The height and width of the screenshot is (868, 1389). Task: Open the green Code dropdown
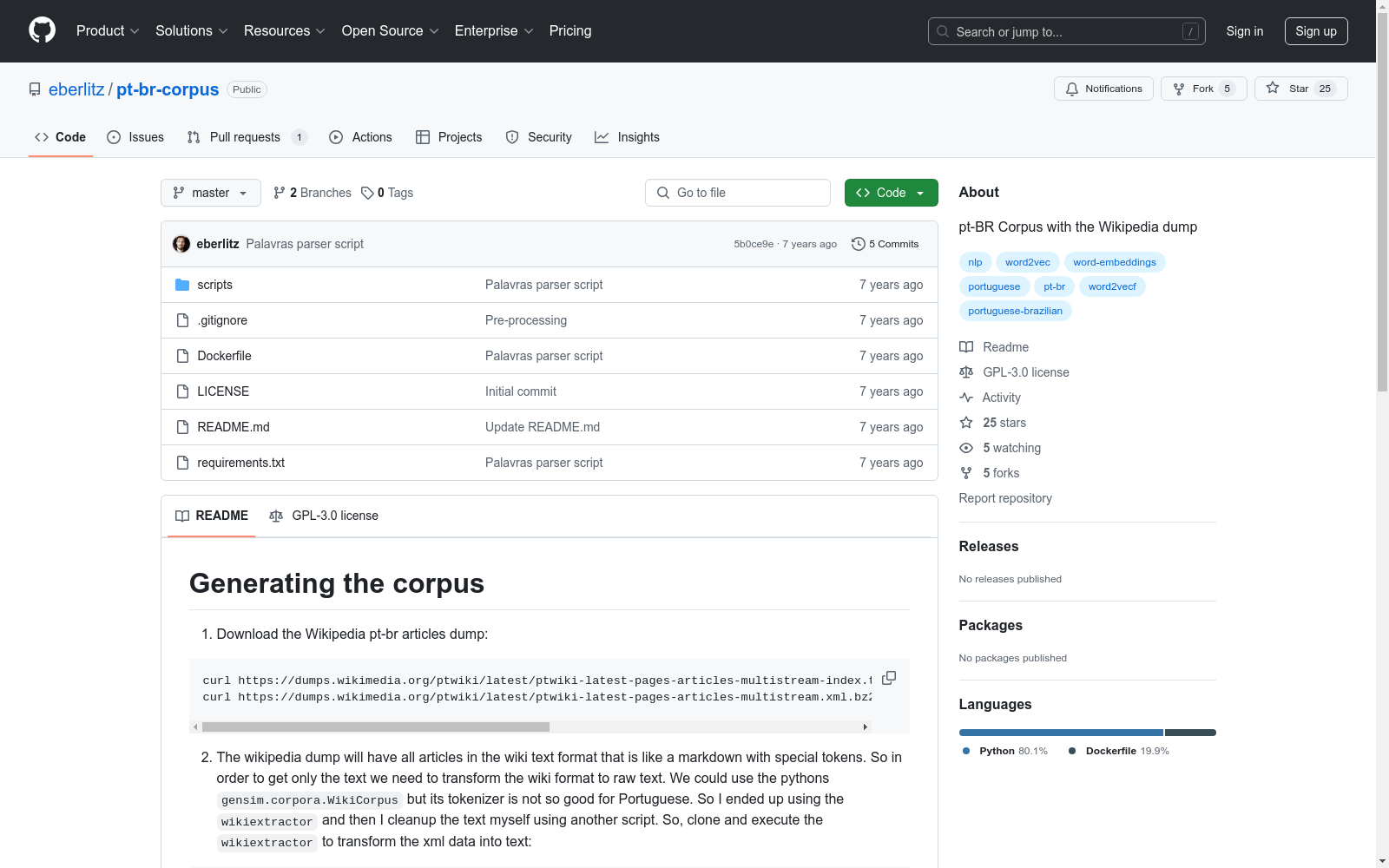pyautogui.click(x=892, y=193)
